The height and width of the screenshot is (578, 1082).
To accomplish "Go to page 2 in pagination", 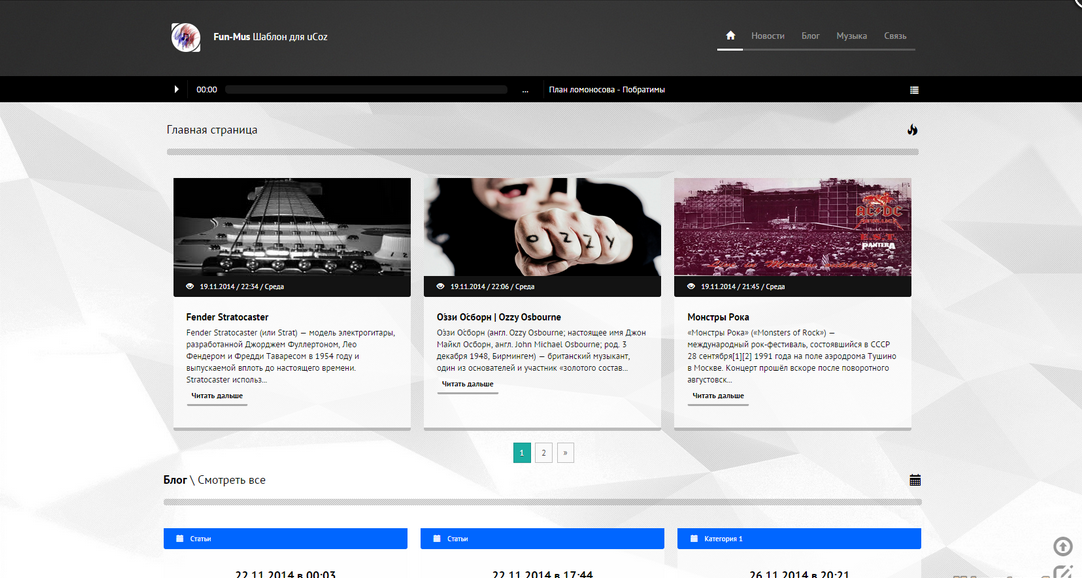I will click(544, 452).
